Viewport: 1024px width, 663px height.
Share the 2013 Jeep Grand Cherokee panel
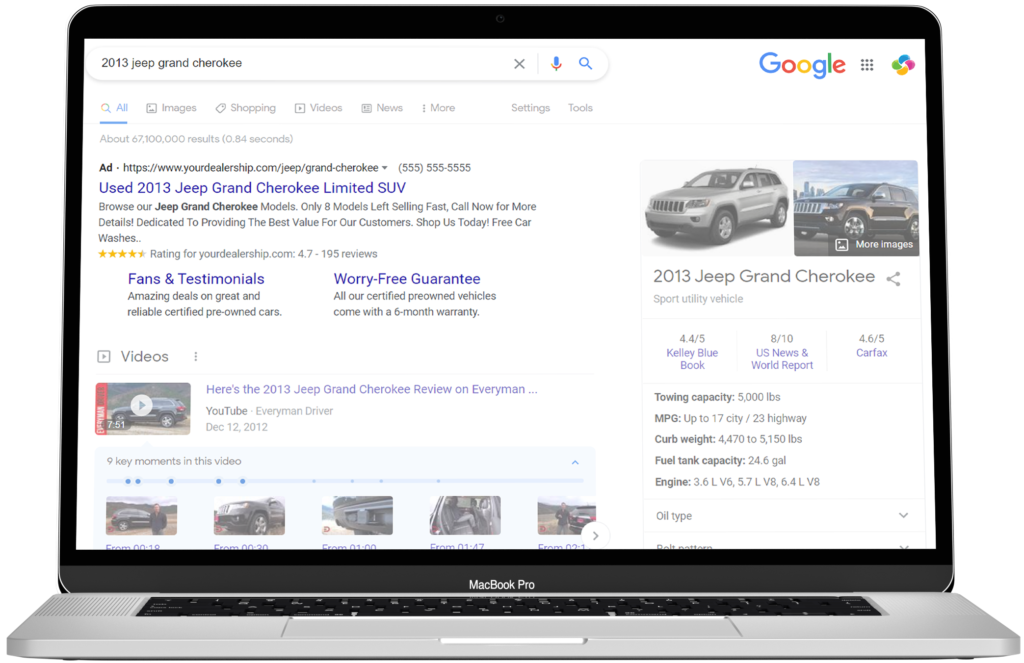tap(893, 279)
